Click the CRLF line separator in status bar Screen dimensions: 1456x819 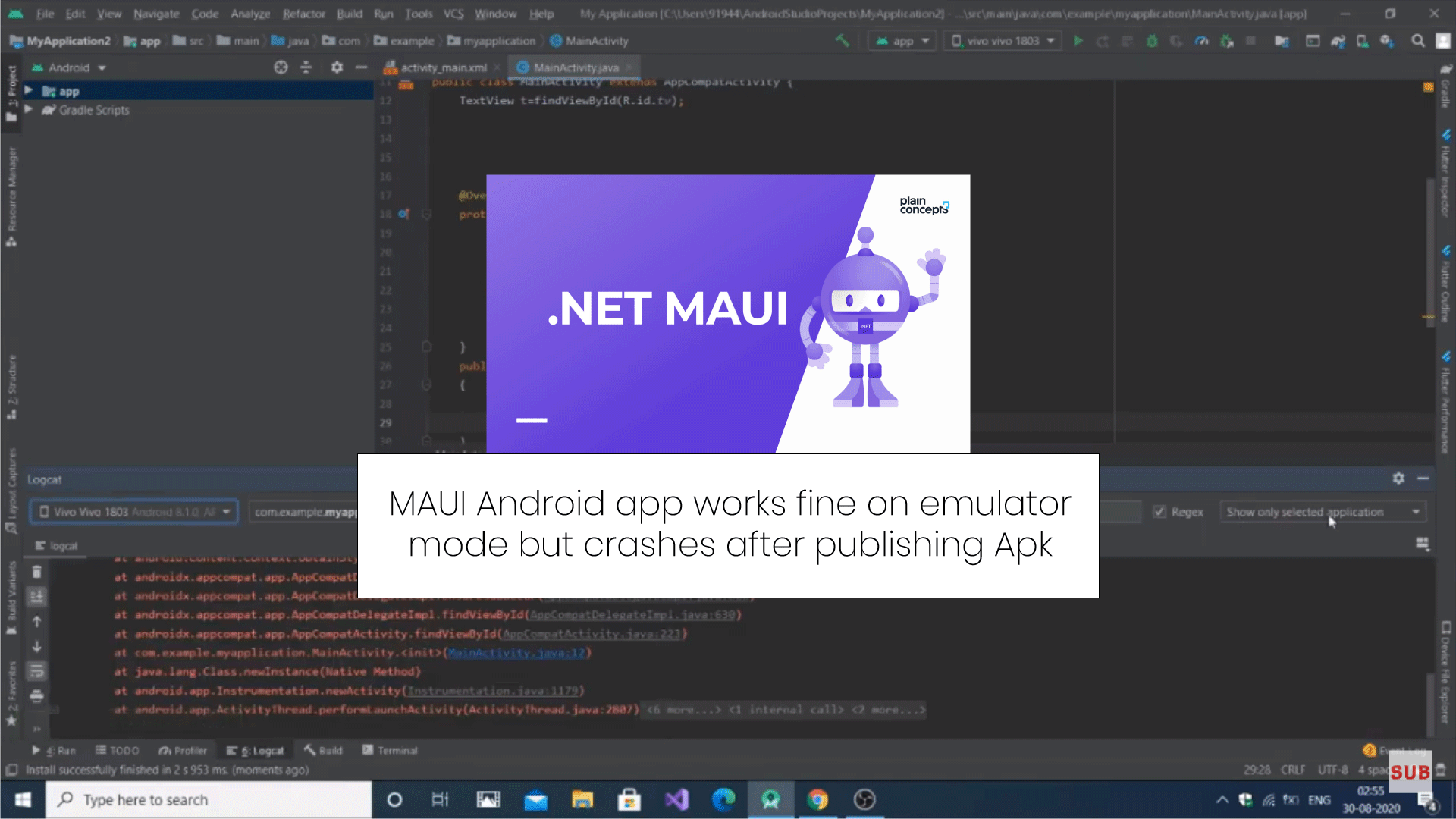pyautogui.click(x=1293, y=770)
